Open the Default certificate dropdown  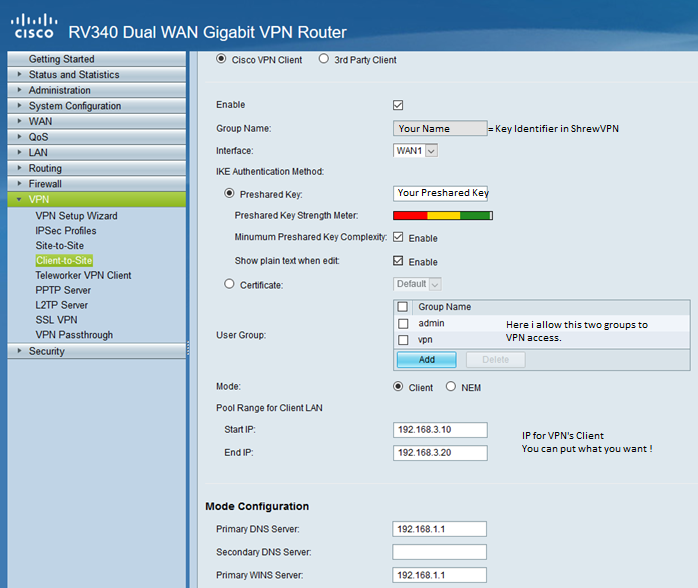click(x=418, y=284)
